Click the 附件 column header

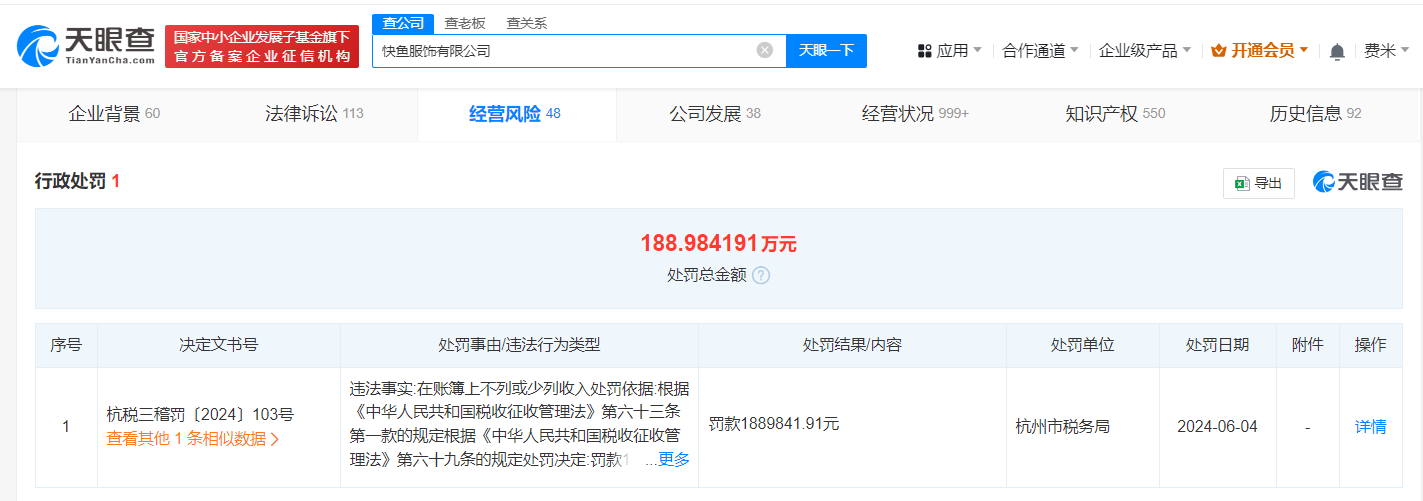(x=1307, y=345)
